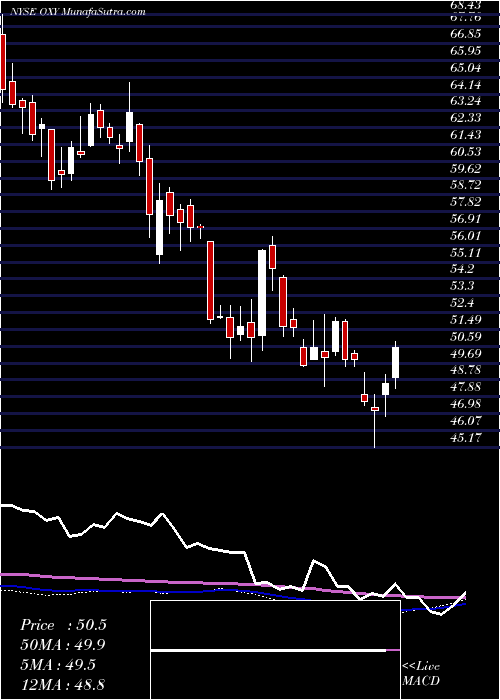Click the 59.62 price axis label
Image resolution: width=500 pixels, height=700 pixels.
click(x=466, y=168)
